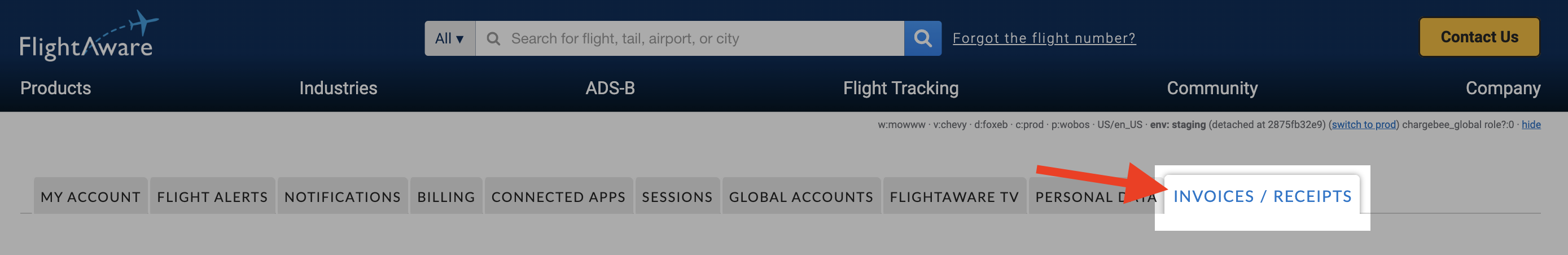Open the FlightAware TV tab

pyautogui.click(x=954, y=196)
